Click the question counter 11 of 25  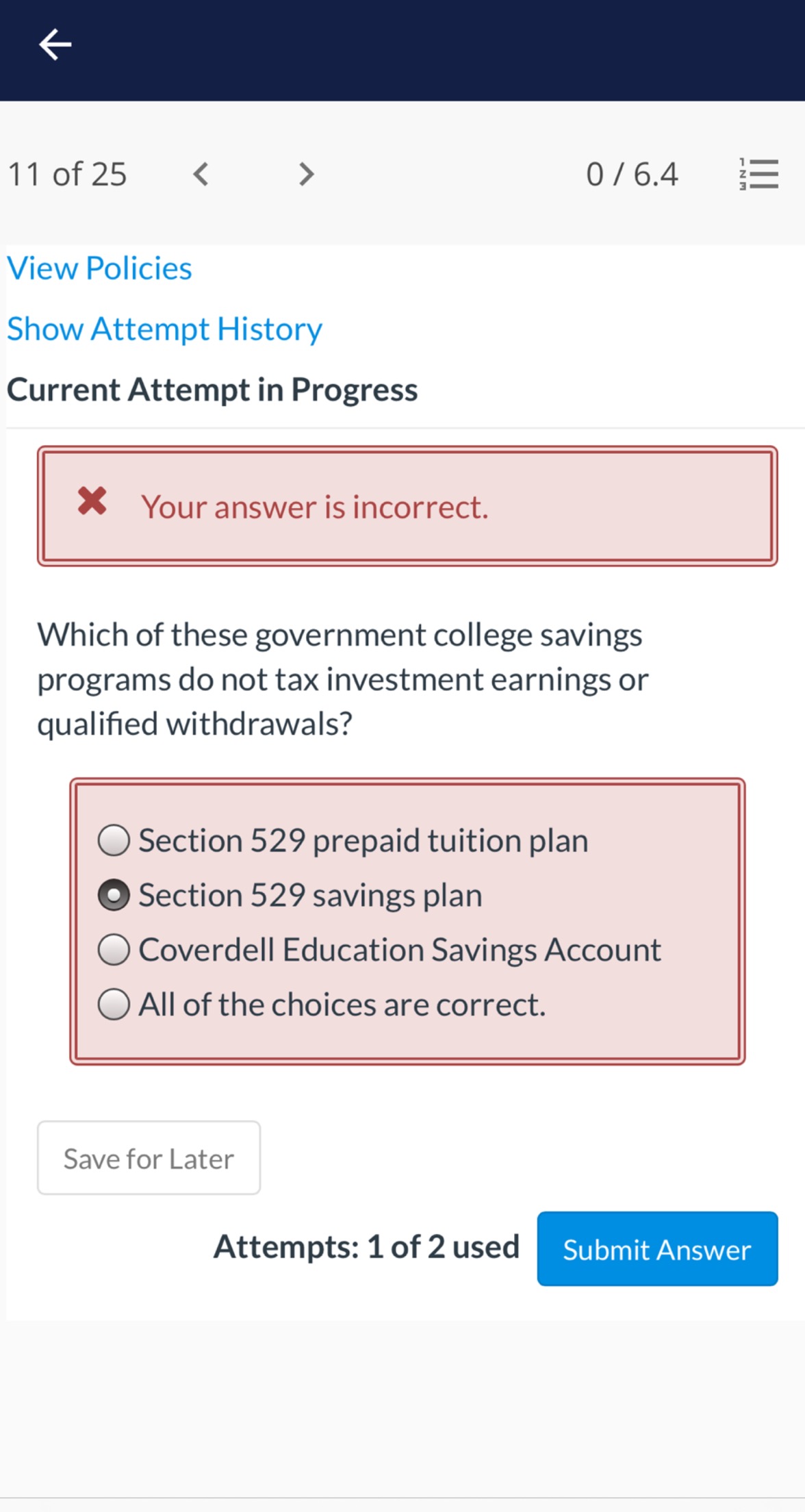(66, 174)
